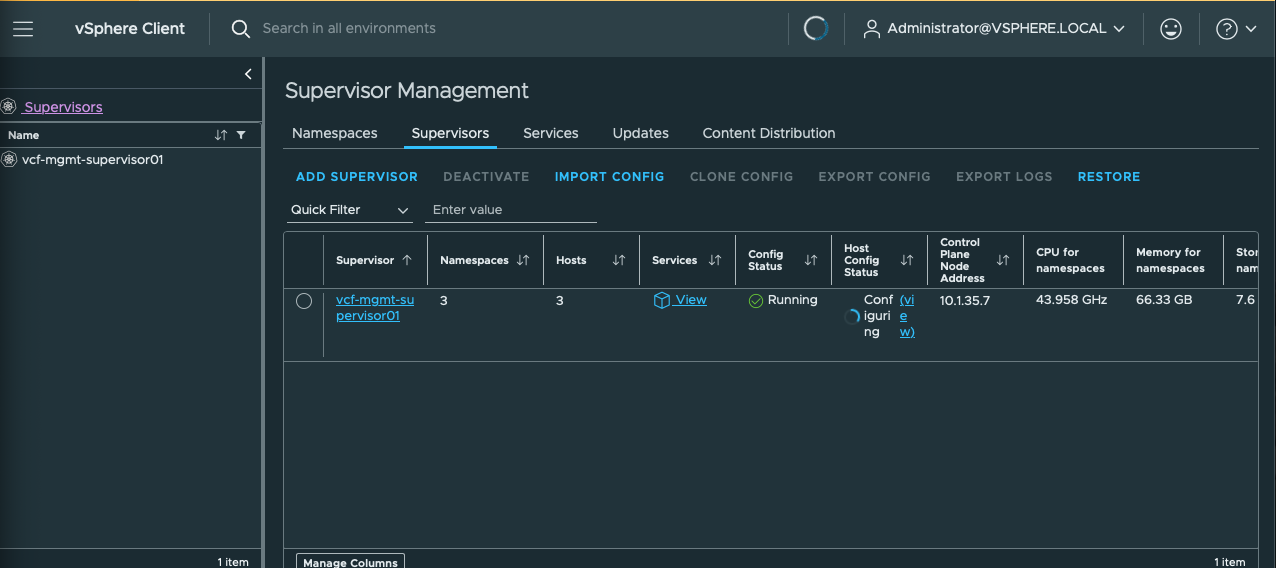
Task: Sort by Control Plane Node Address column
Action: click(1003, 260)
